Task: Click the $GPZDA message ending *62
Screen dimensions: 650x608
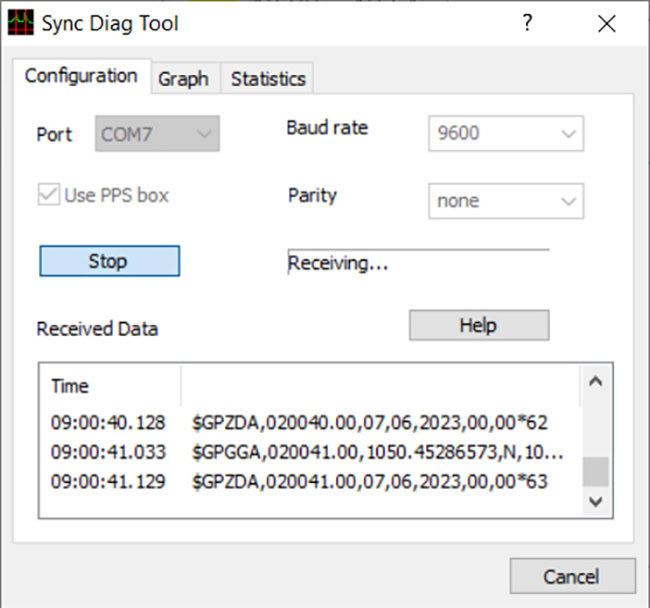Action: tap(370, 423)
